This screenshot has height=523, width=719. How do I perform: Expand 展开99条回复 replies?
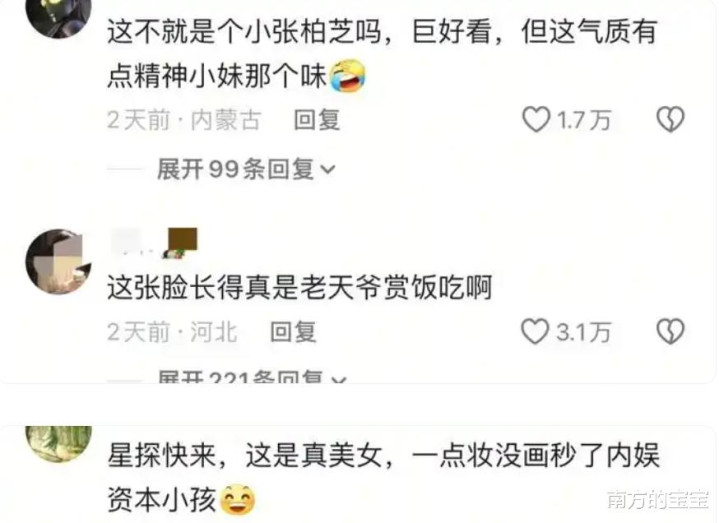coord(246,170)
